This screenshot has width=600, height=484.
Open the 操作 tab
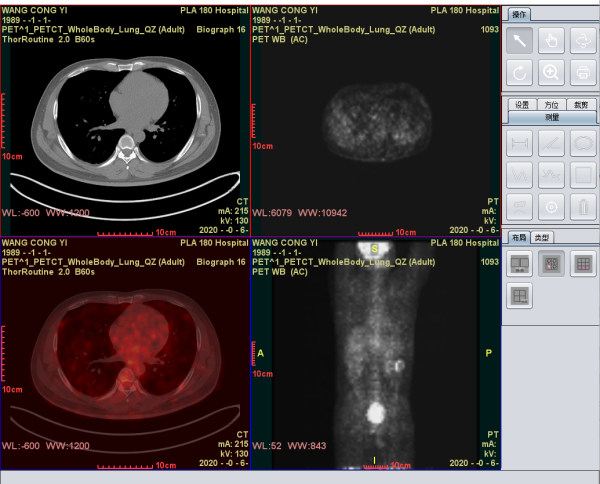point(520,15)
